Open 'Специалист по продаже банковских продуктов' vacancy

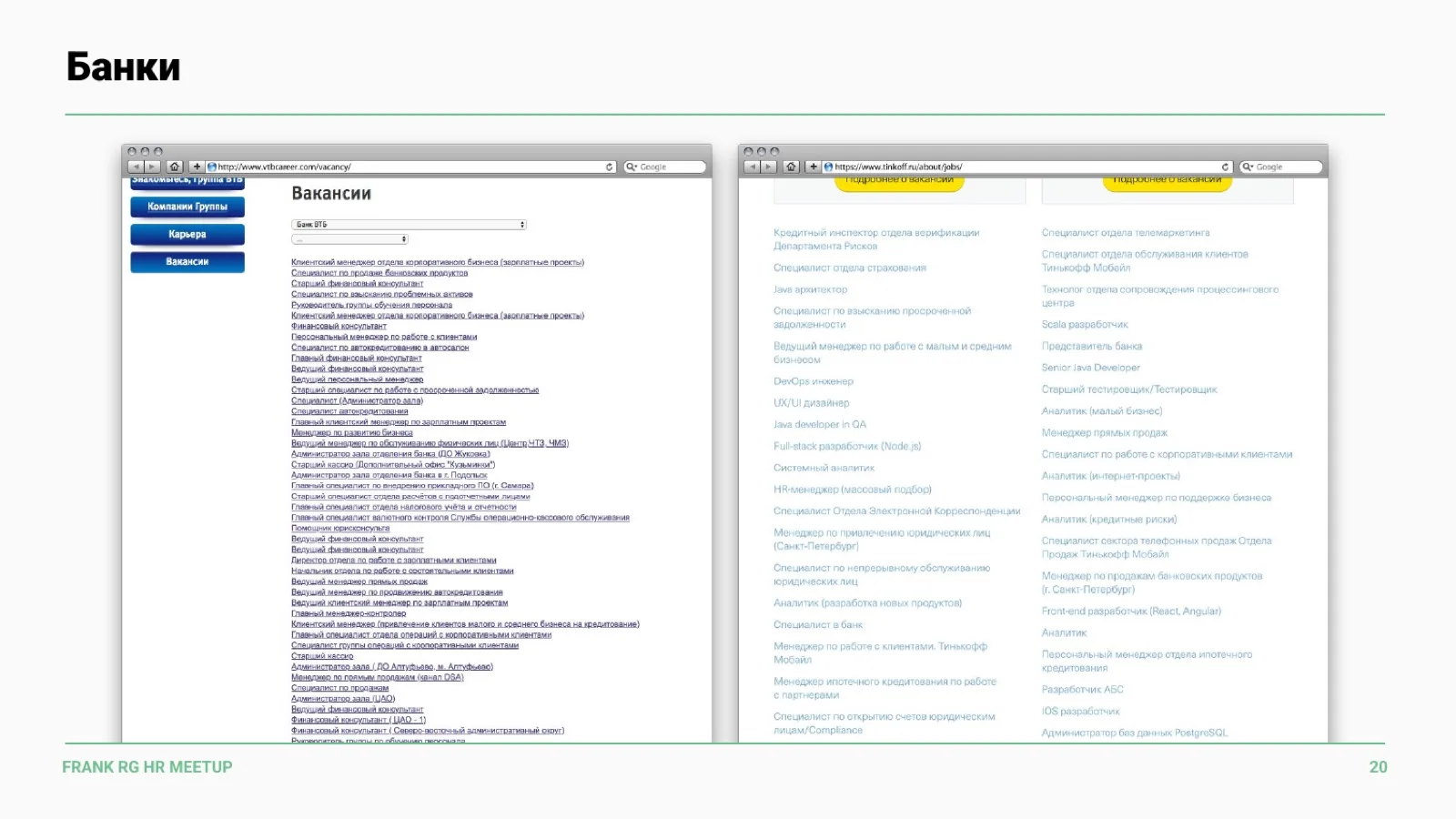pyautogui.click(x=379, y=273)
